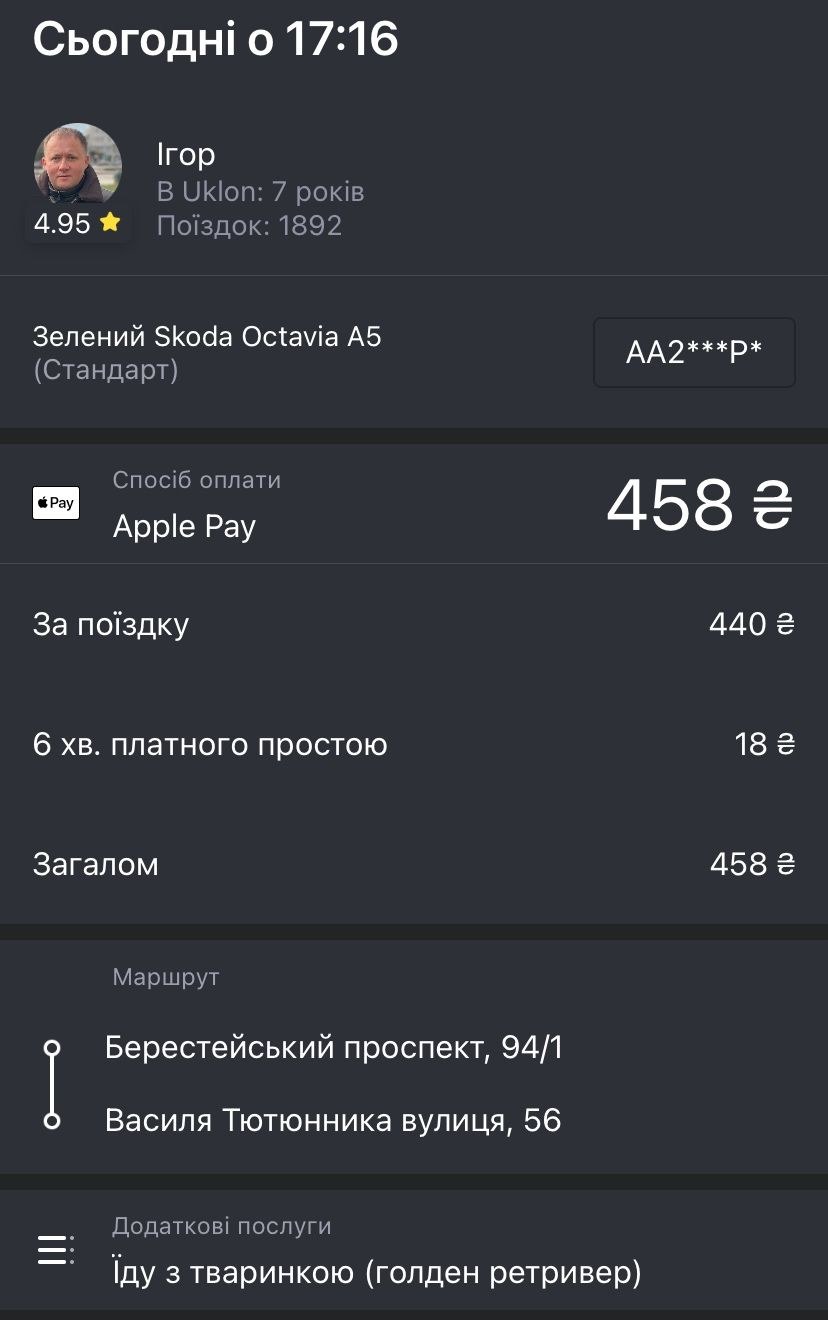Tap the driver name Ігор

[186, 154]
